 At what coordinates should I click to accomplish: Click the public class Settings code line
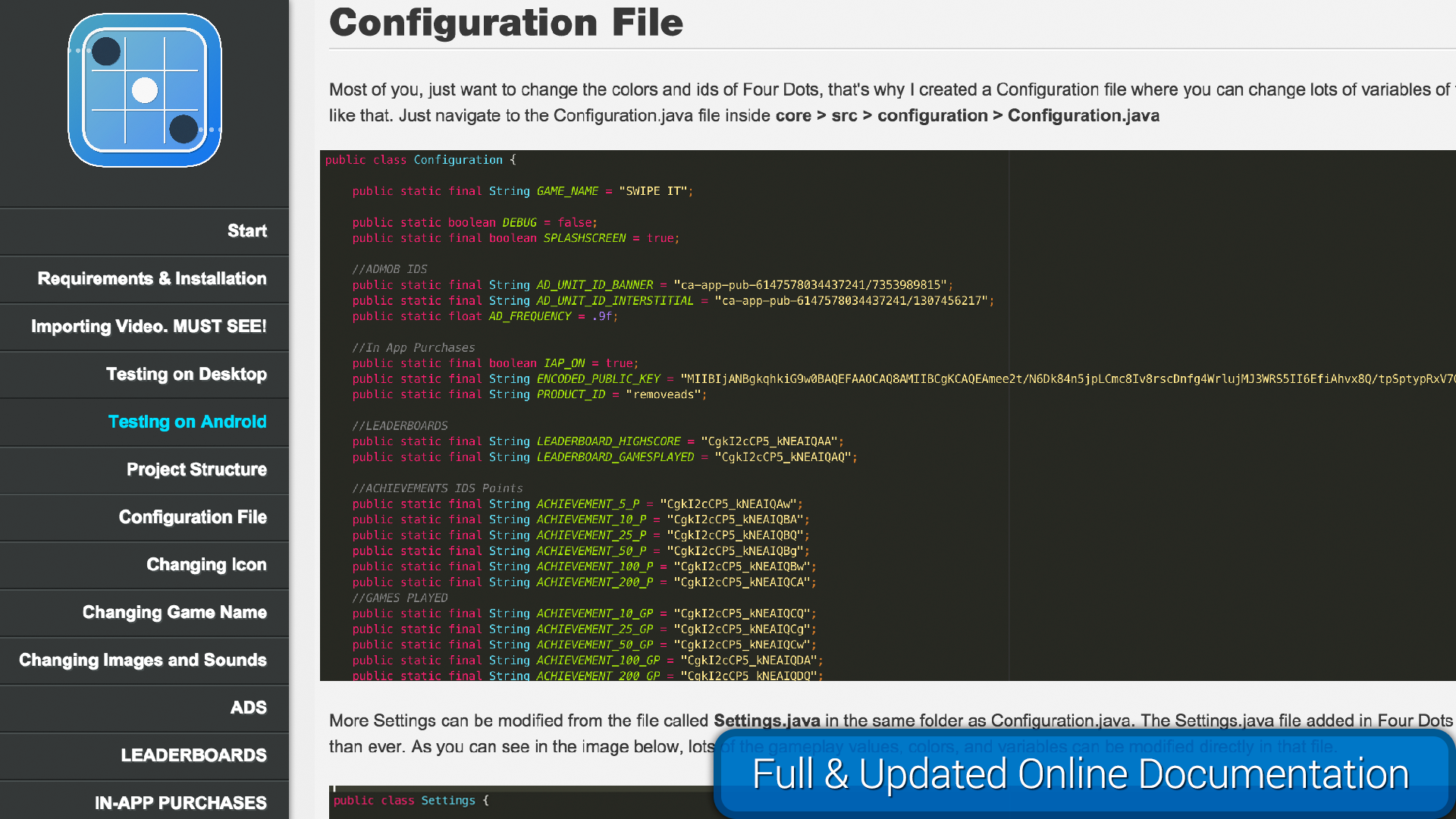tap(411, 801)
